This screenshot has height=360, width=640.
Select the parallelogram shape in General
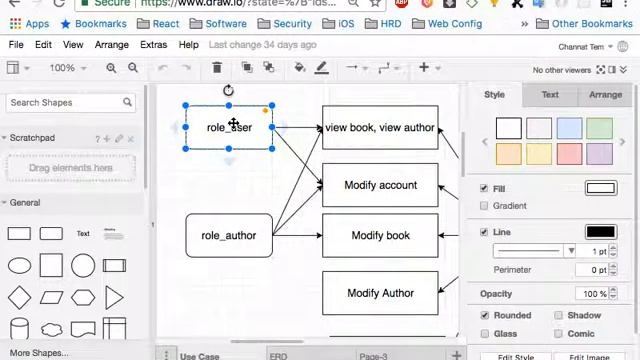point(51,298)
